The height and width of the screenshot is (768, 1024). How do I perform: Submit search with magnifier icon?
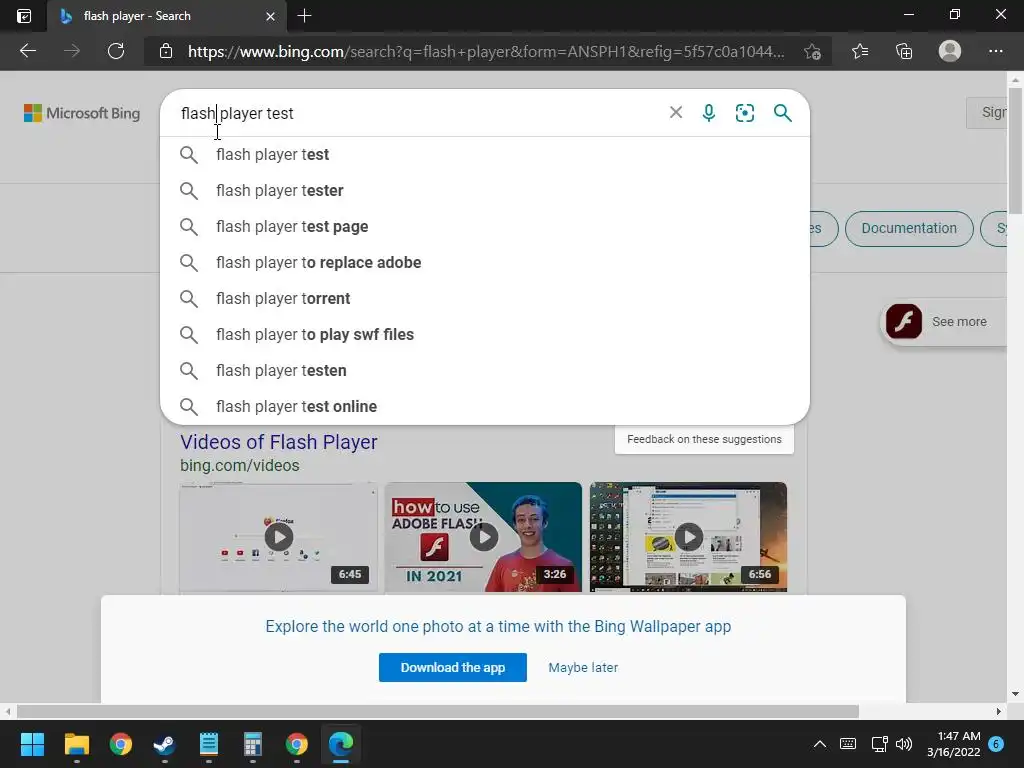(782, 113)
